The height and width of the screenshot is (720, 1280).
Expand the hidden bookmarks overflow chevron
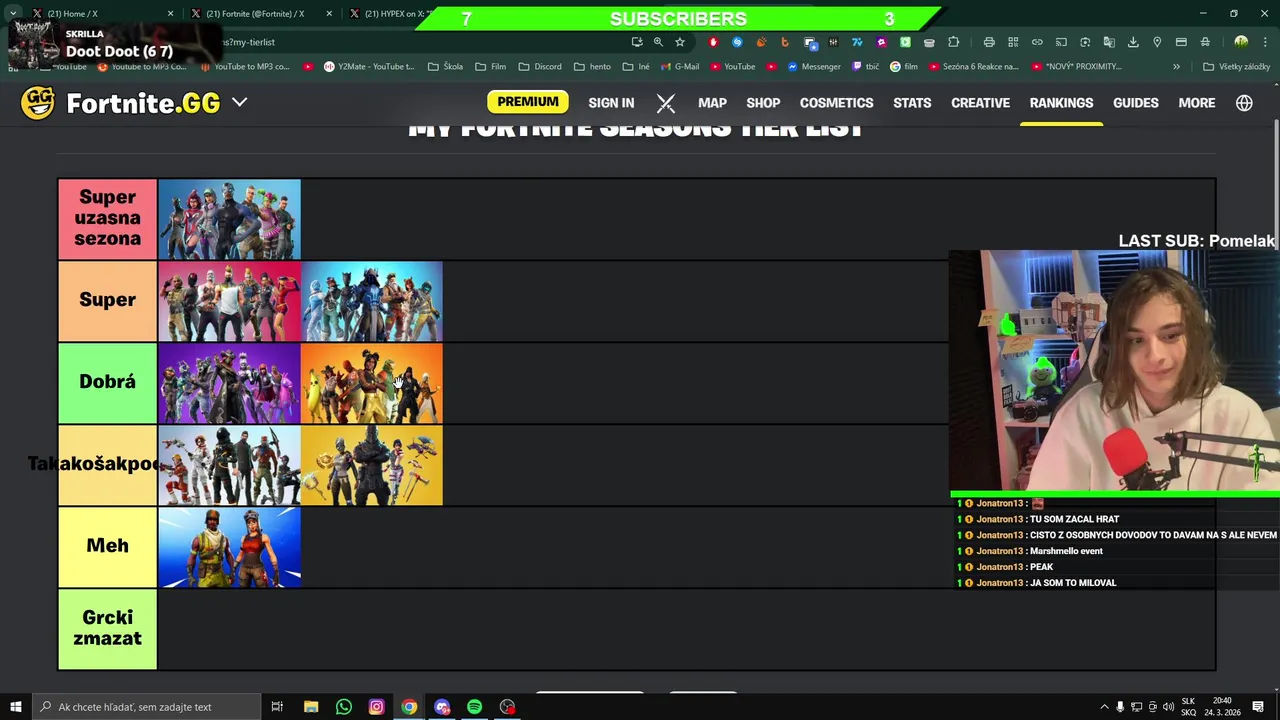coord(1176,67)
